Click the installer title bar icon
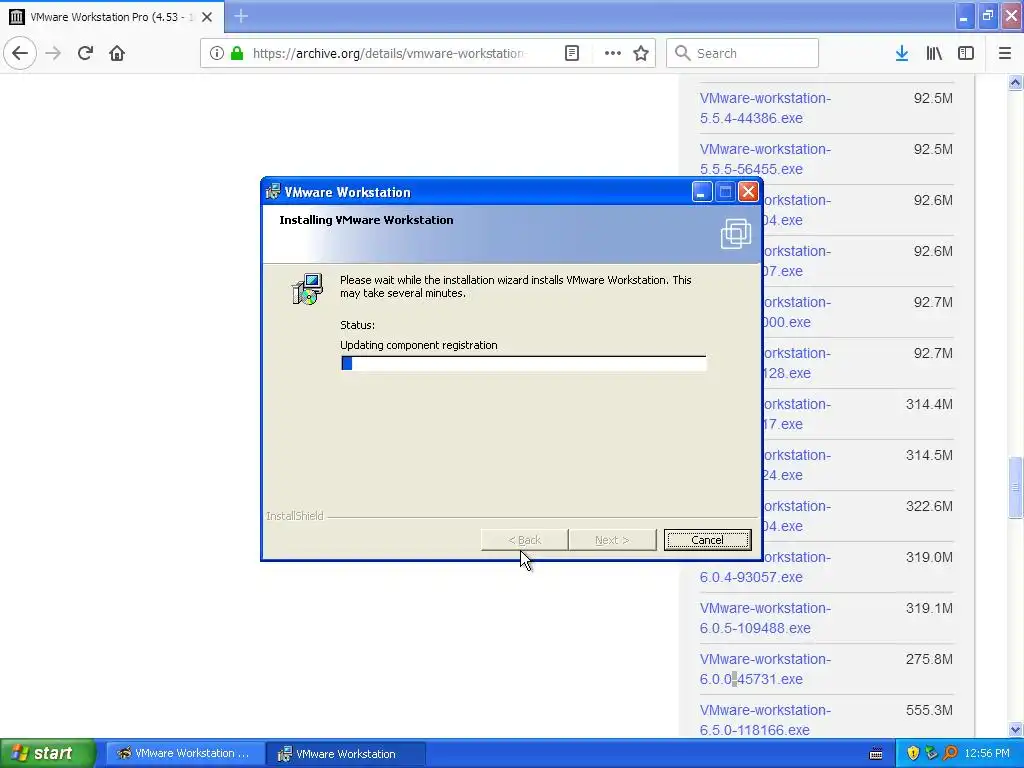The image size is (1024, 768). 273,191
